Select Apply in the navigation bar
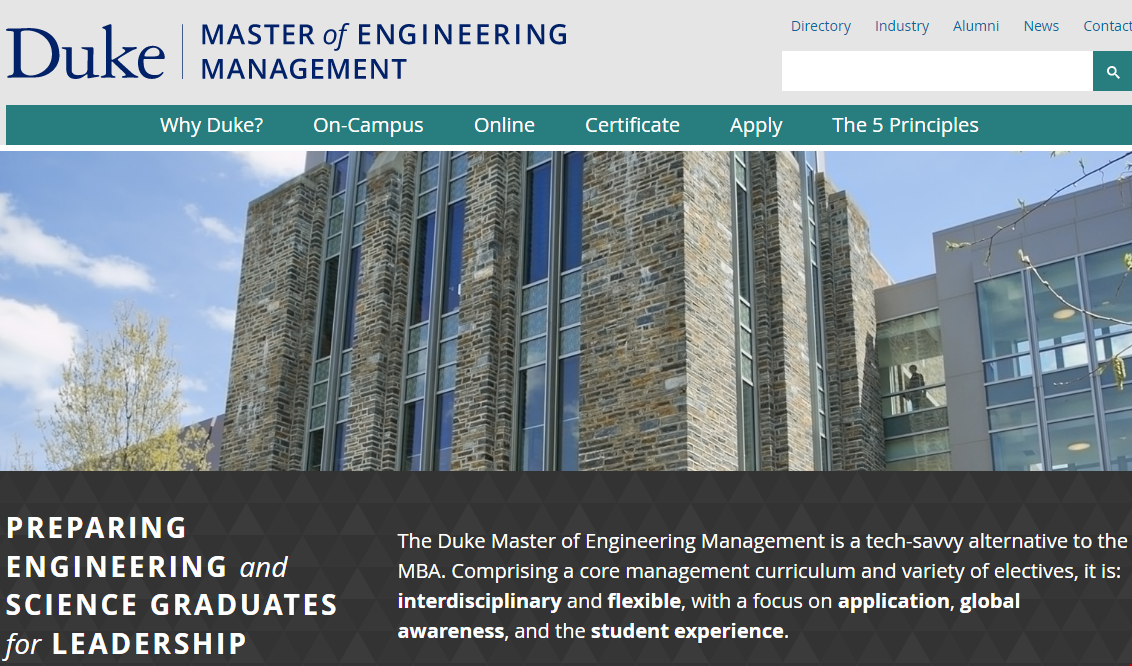 (756, 126)
